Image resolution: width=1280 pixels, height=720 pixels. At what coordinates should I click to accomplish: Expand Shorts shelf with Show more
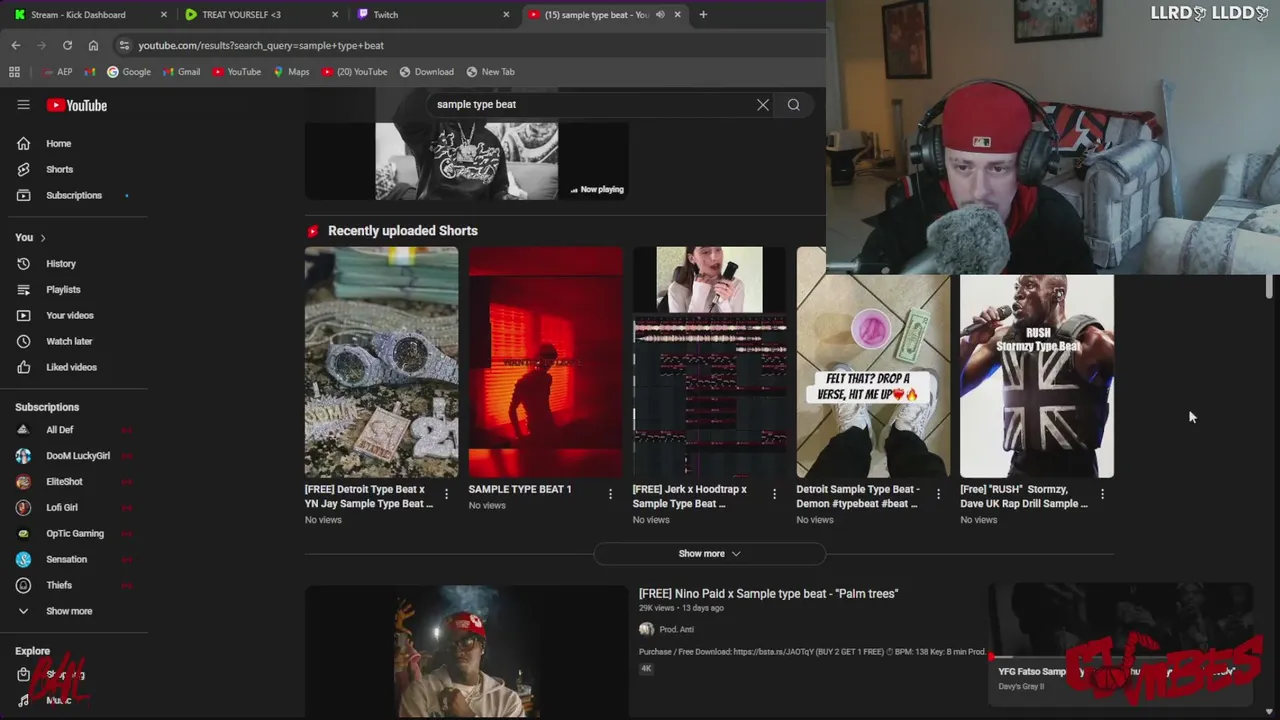coord(710,553)
